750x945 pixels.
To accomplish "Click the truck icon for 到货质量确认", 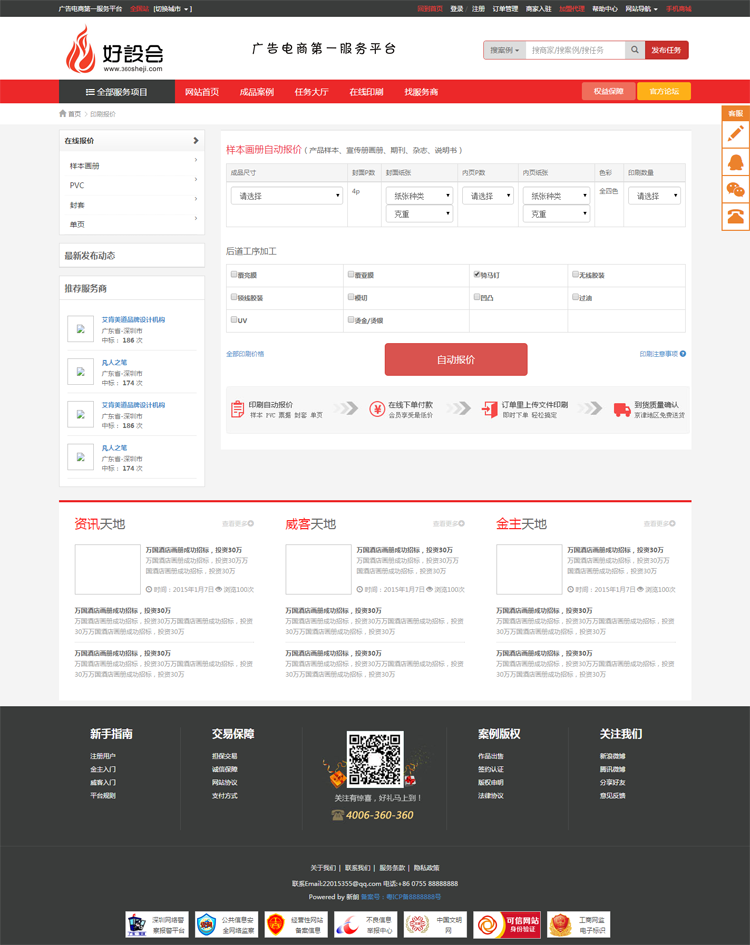I will point(622,409).
